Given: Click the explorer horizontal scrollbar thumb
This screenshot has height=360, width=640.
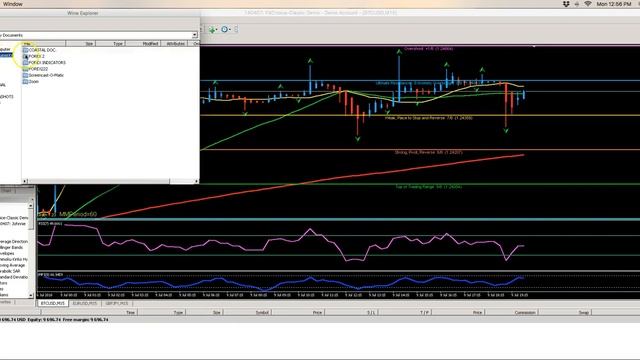Looking at the screenshot, I should 98,181.
